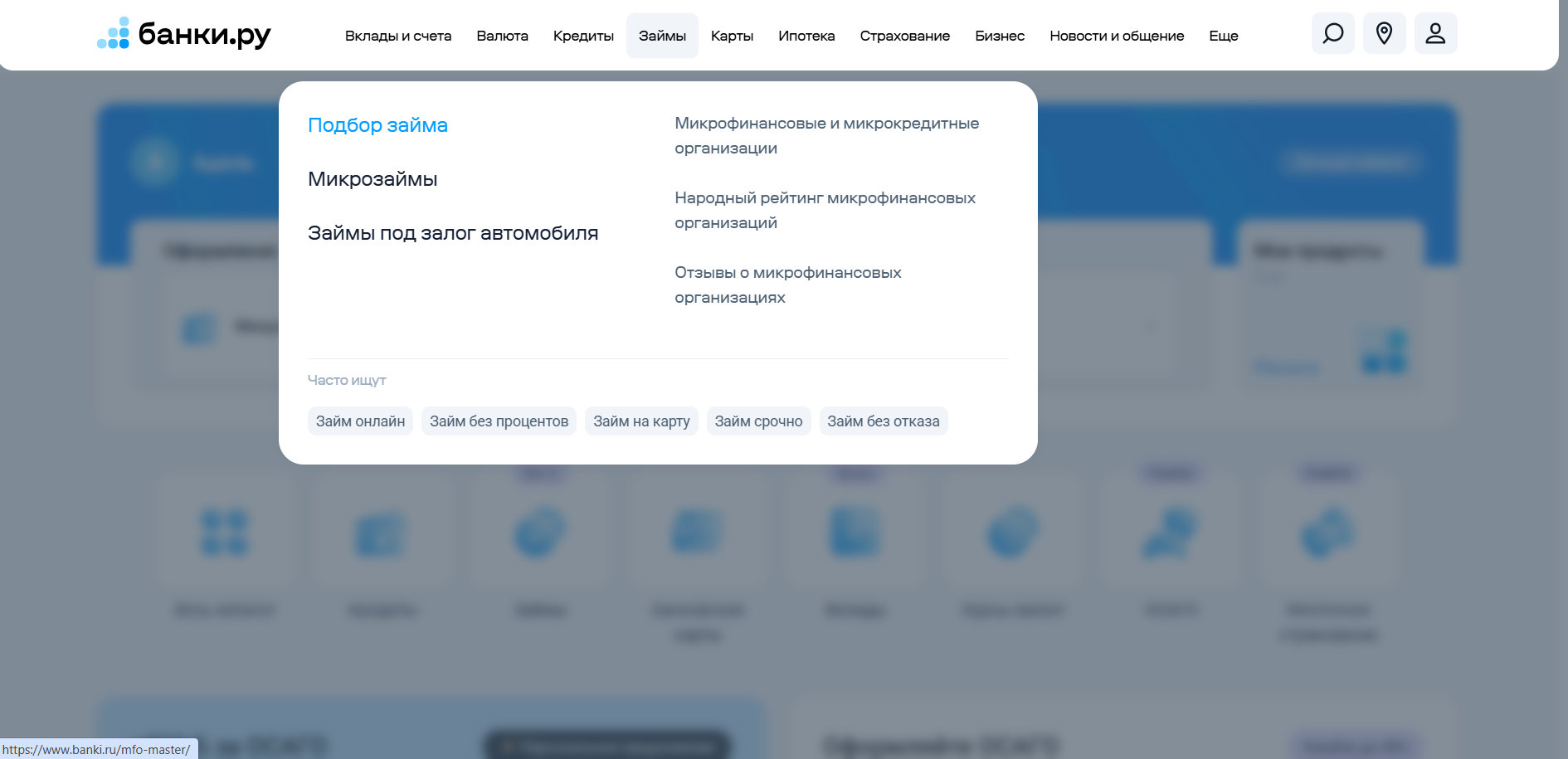This screenshot has height=759, width=1568.
Task: Open the search magnifier icon
Action: click(1332, 34)
